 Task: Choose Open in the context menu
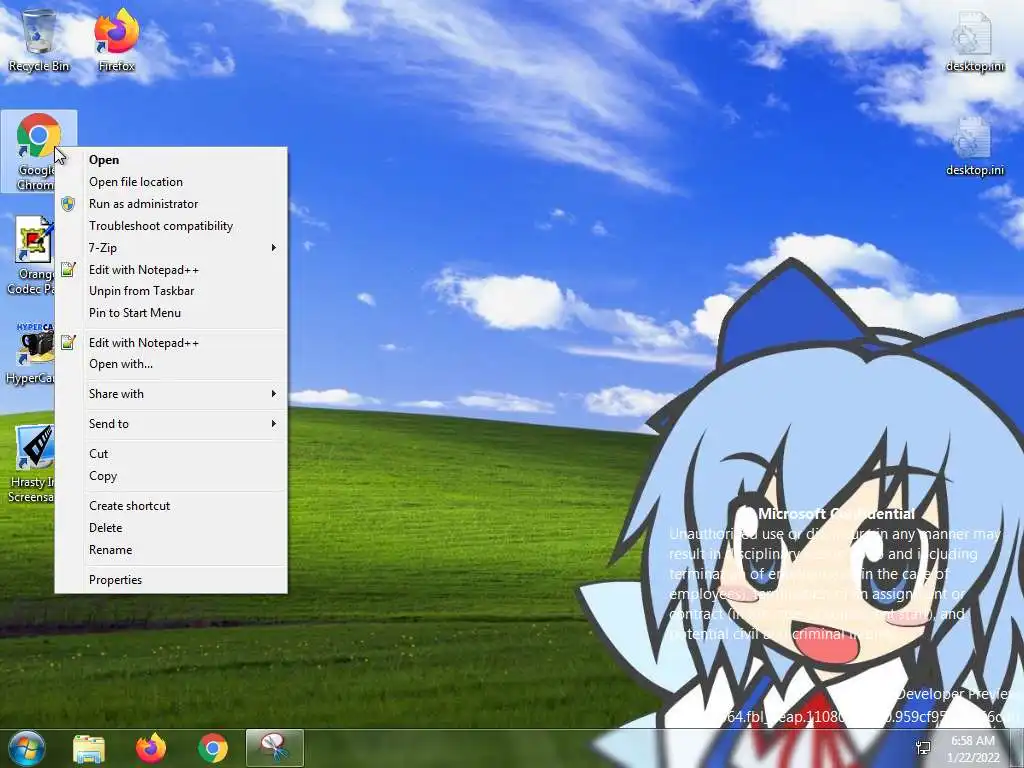[x=171, y=160]
